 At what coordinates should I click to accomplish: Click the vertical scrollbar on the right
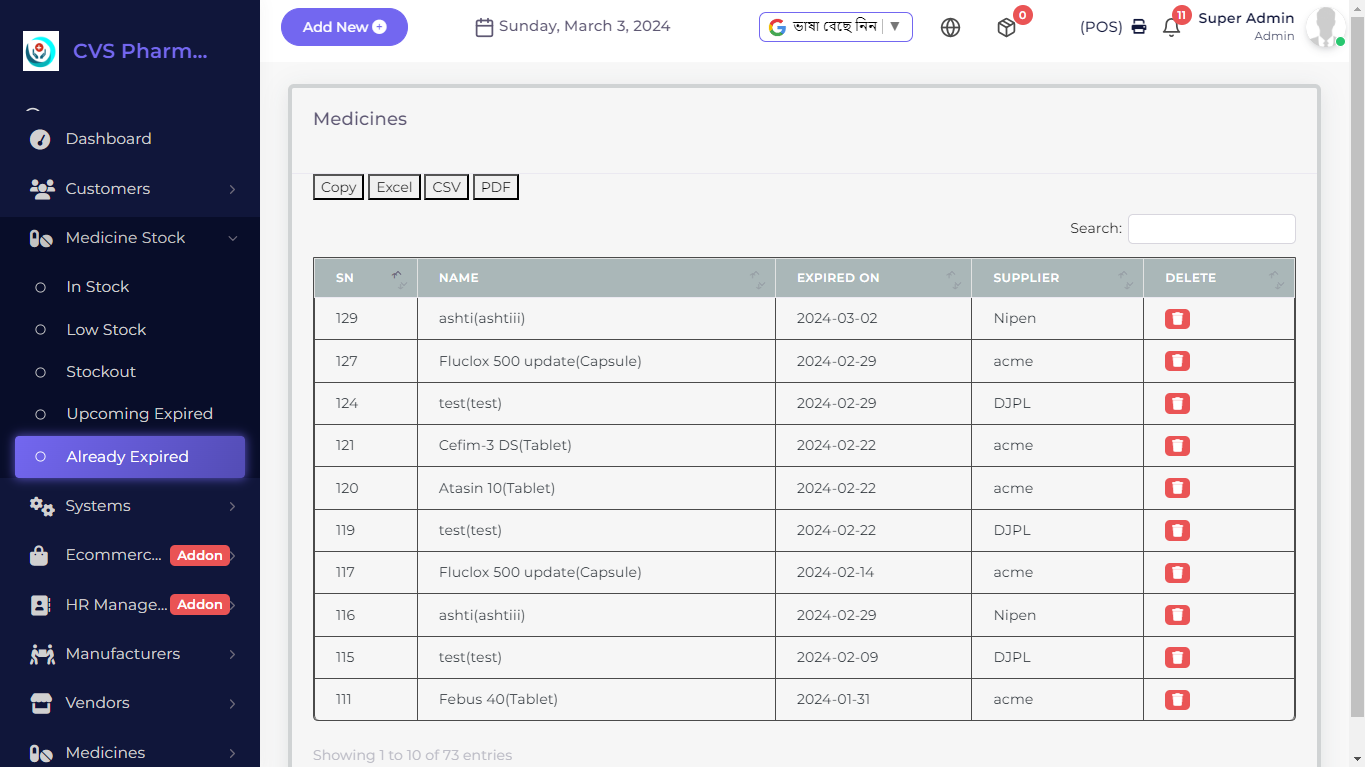click(1357, 400)
